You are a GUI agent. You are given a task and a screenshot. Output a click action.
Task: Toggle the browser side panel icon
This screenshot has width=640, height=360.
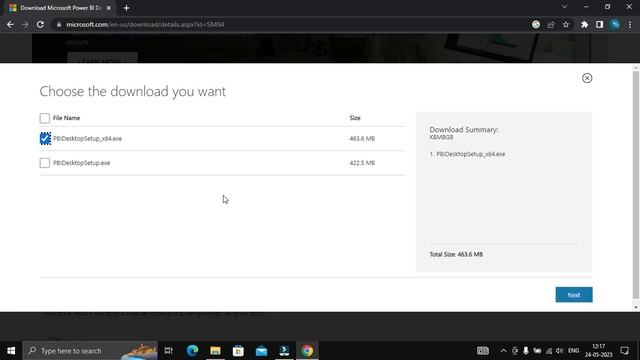(x=599, y=24)
